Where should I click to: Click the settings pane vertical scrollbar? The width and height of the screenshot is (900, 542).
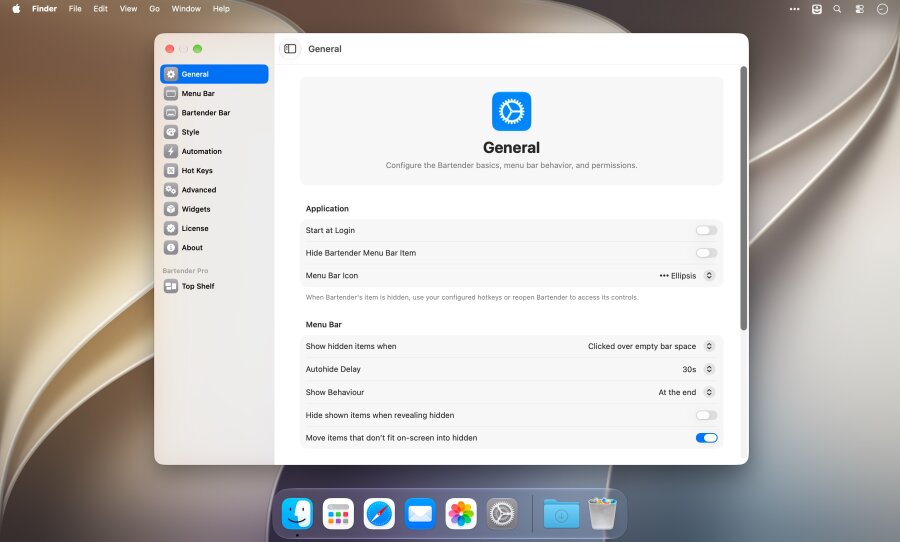(x=743, y=198)
